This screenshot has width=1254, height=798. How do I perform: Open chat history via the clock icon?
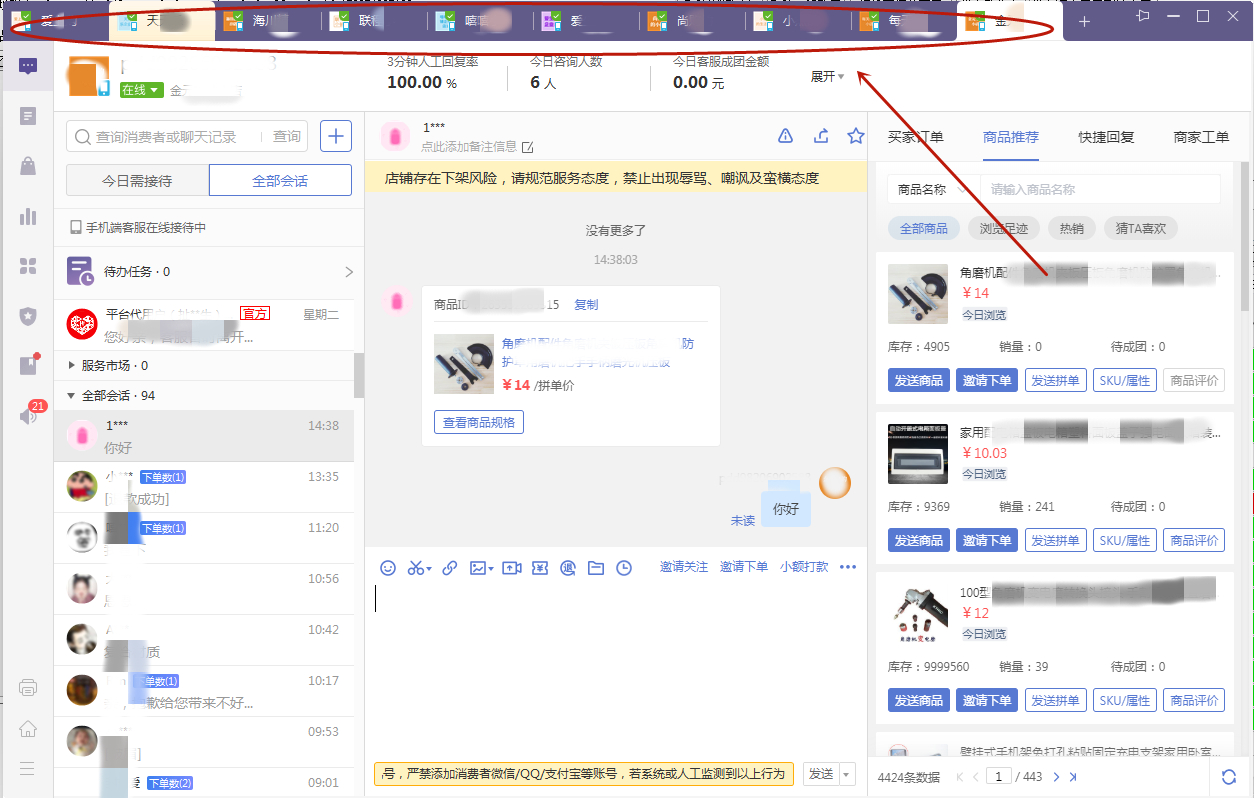(x=624, y=567)
